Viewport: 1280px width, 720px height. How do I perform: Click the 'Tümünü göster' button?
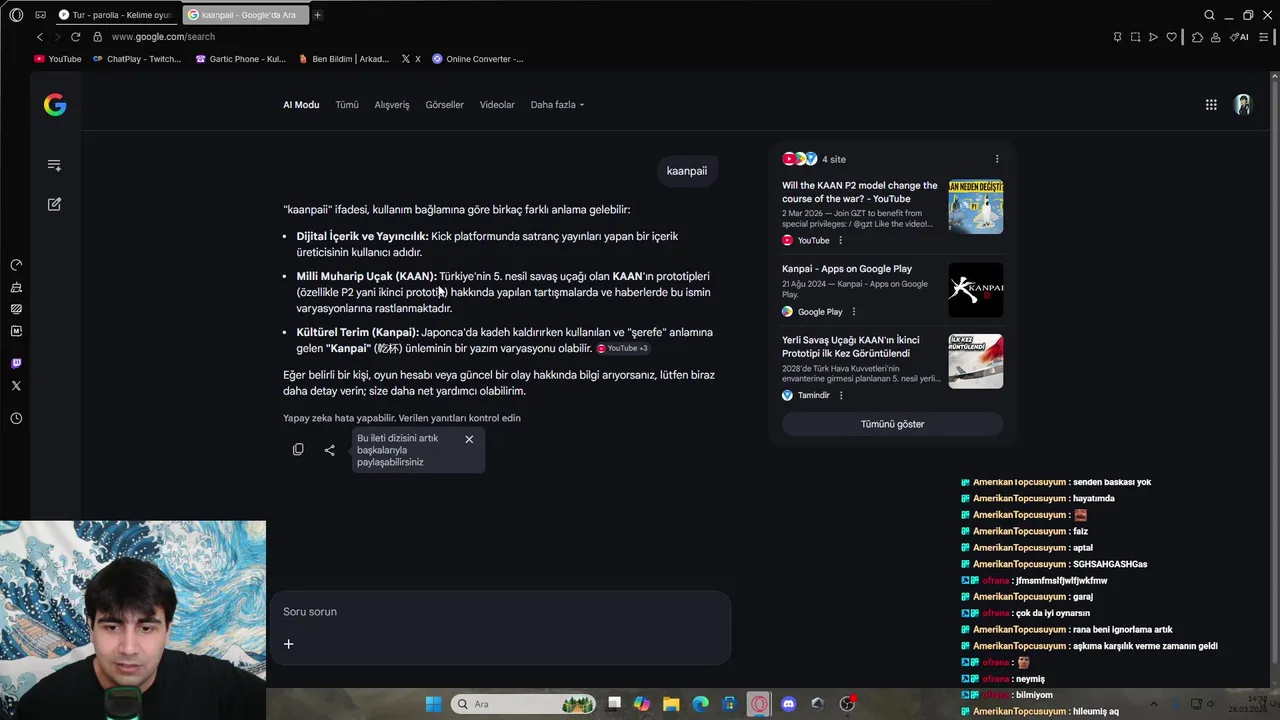click(892, 424)
